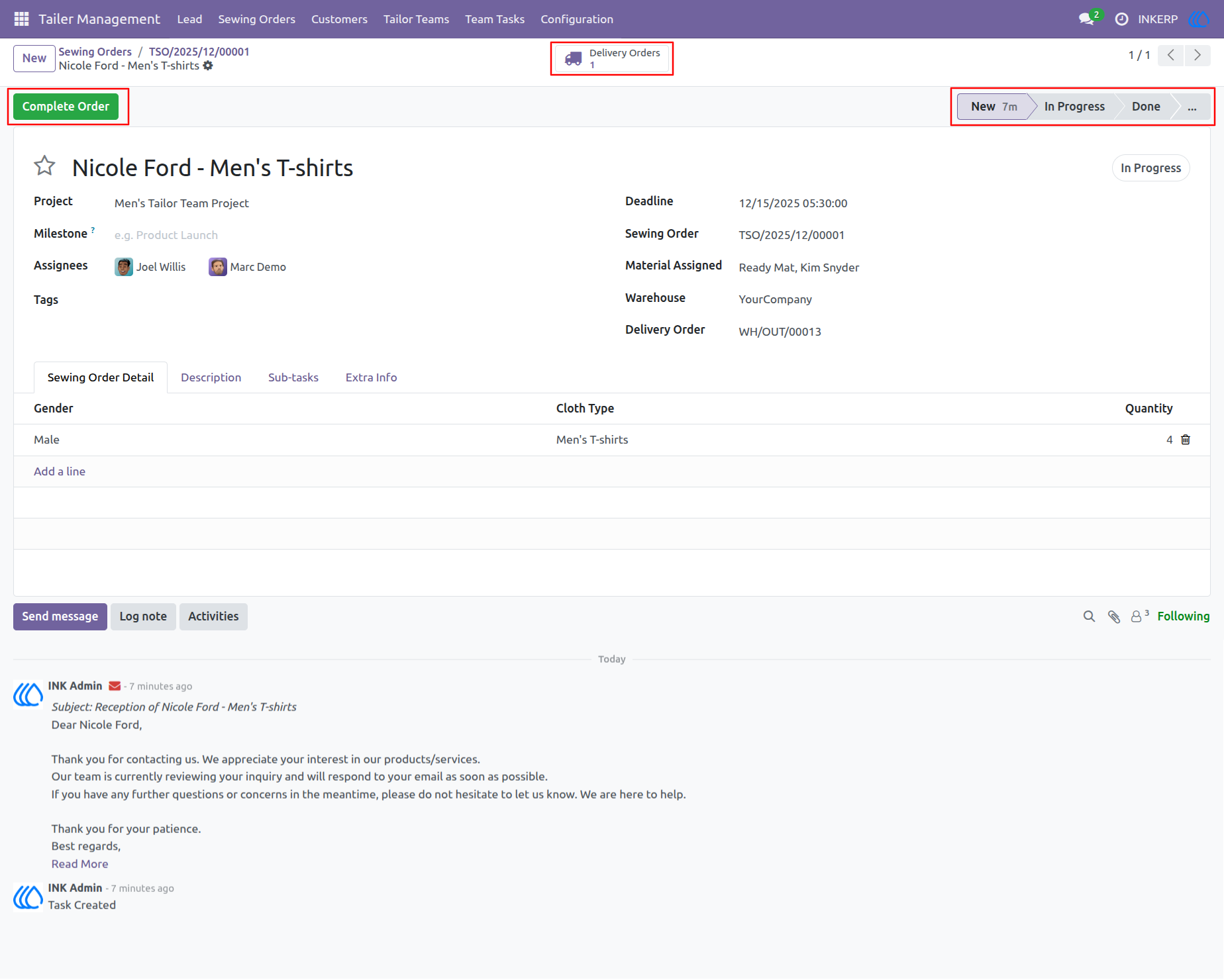Expand more stages ellipsis
This screenshot has width=1224, height=980.
1192,107
